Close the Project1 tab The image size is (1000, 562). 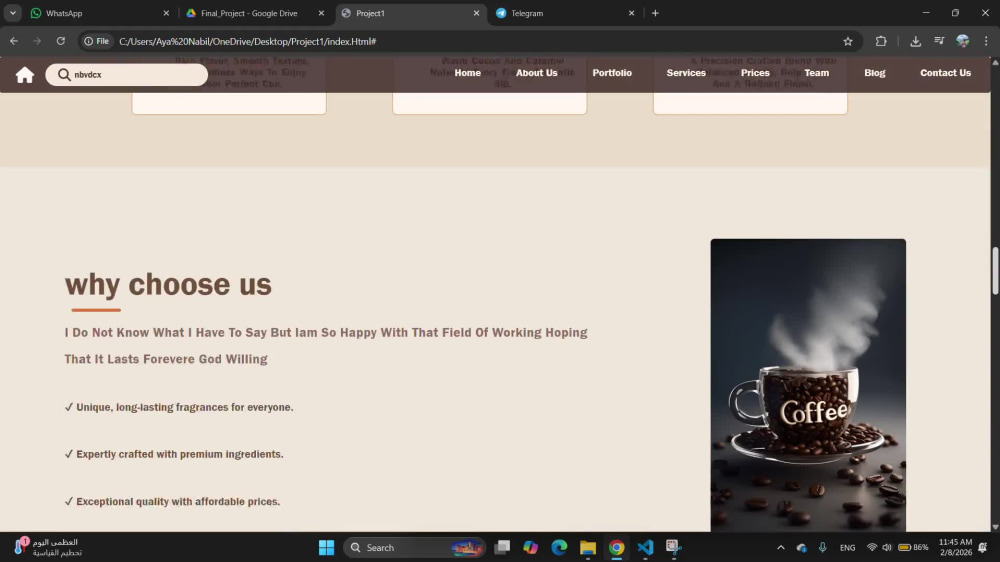click(476, 13)
